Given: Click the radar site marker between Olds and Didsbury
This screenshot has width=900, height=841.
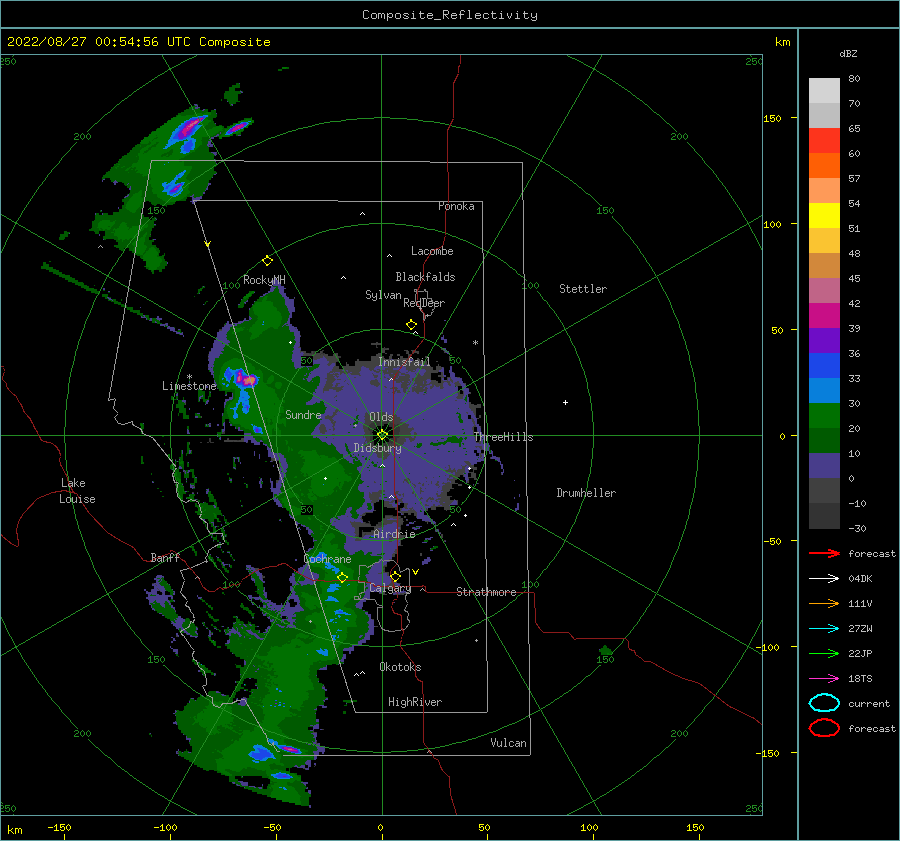Looking at the screenshot, I should 382,435.
